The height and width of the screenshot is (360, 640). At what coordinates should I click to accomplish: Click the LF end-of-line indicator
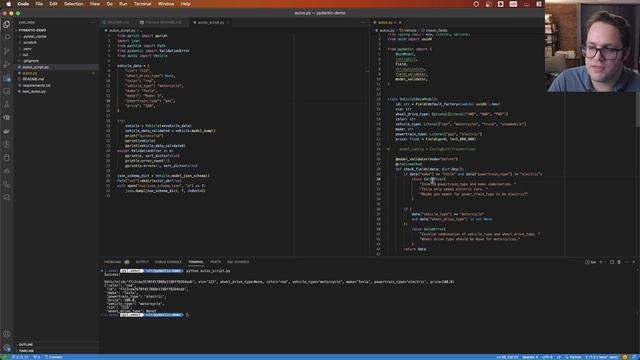click(559, 357)
